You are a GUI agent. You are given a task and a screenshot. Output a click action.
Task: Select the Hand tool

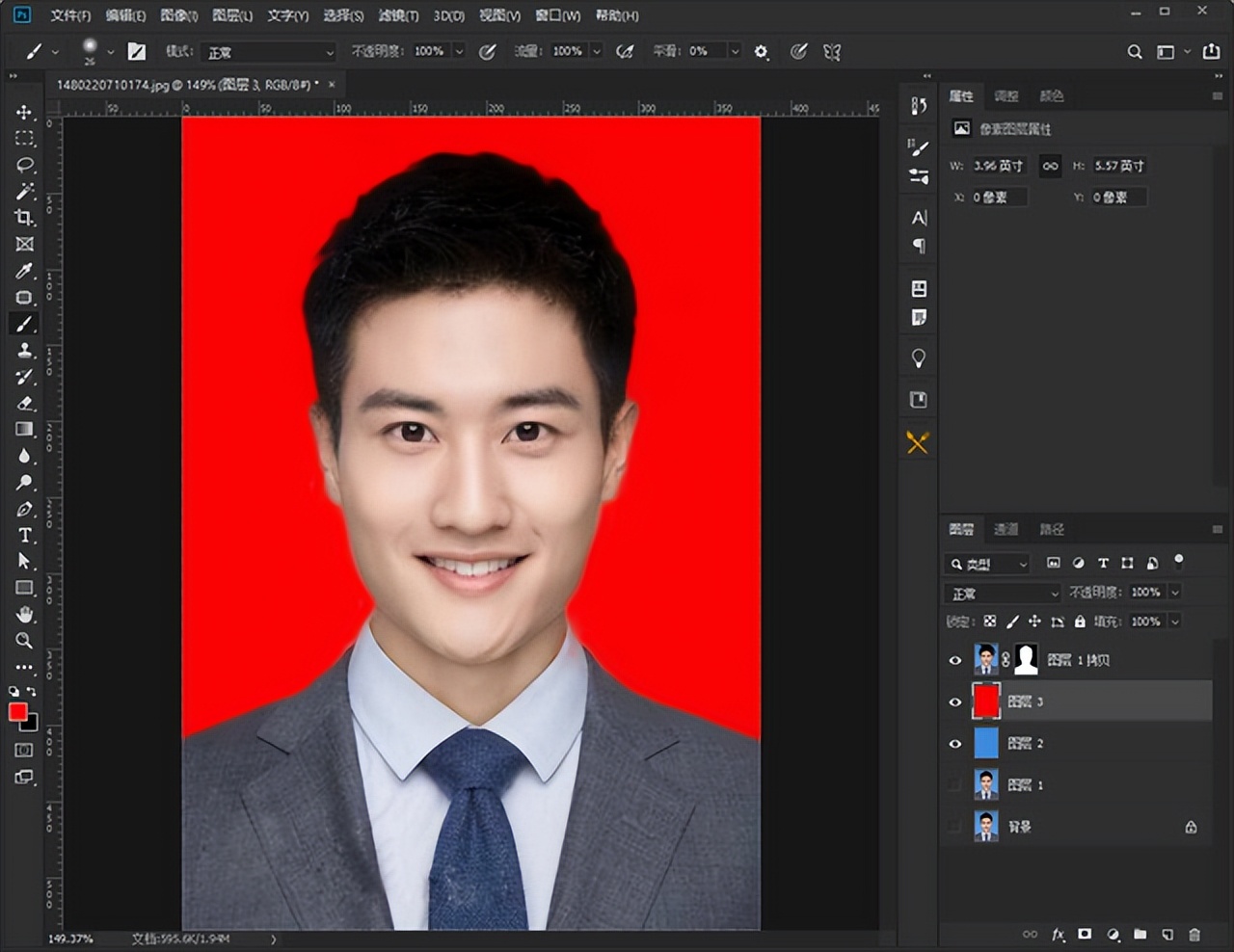pos(24,615)
